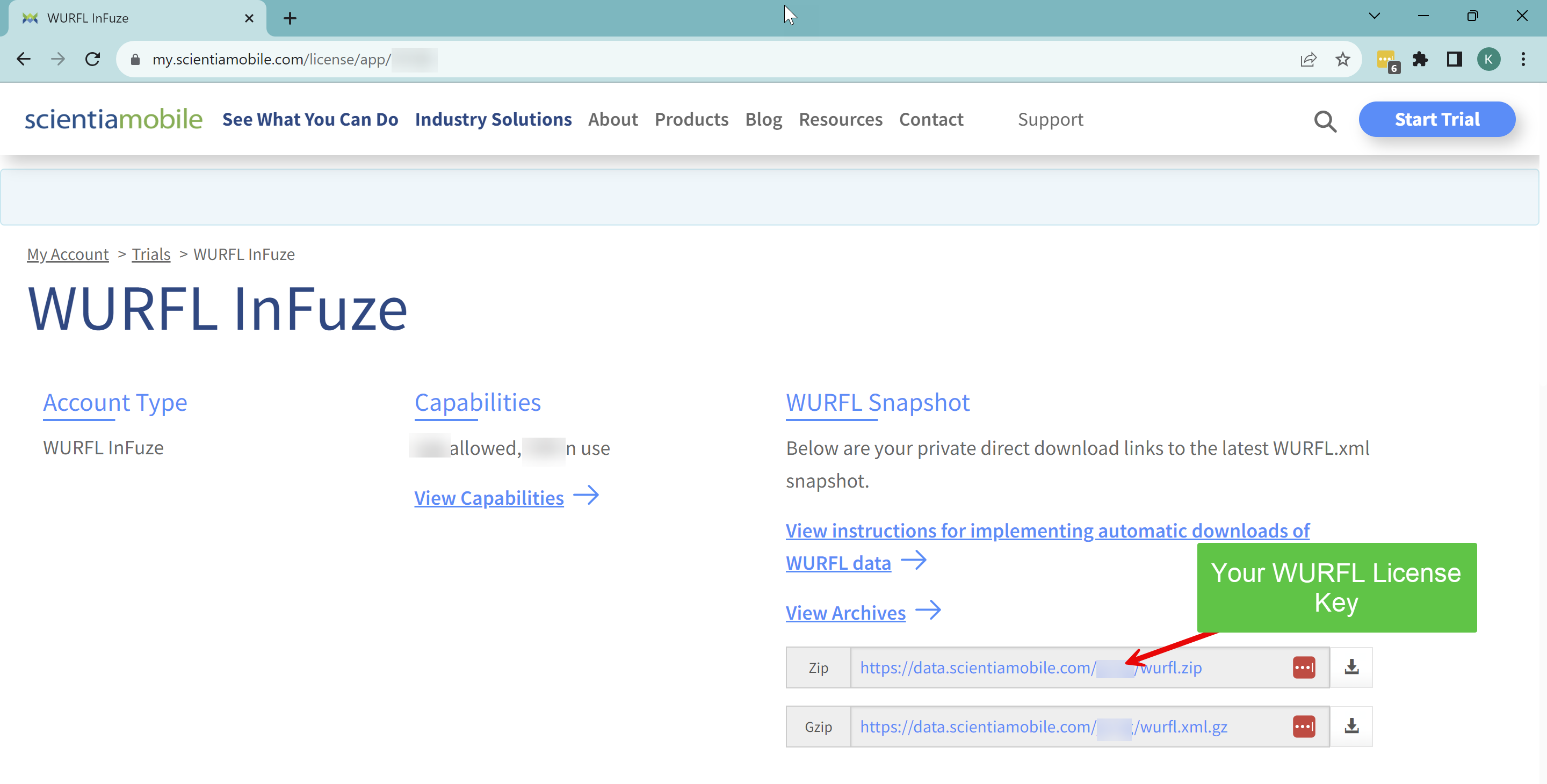Open Industry Solutions menu

tap(493, 119)
